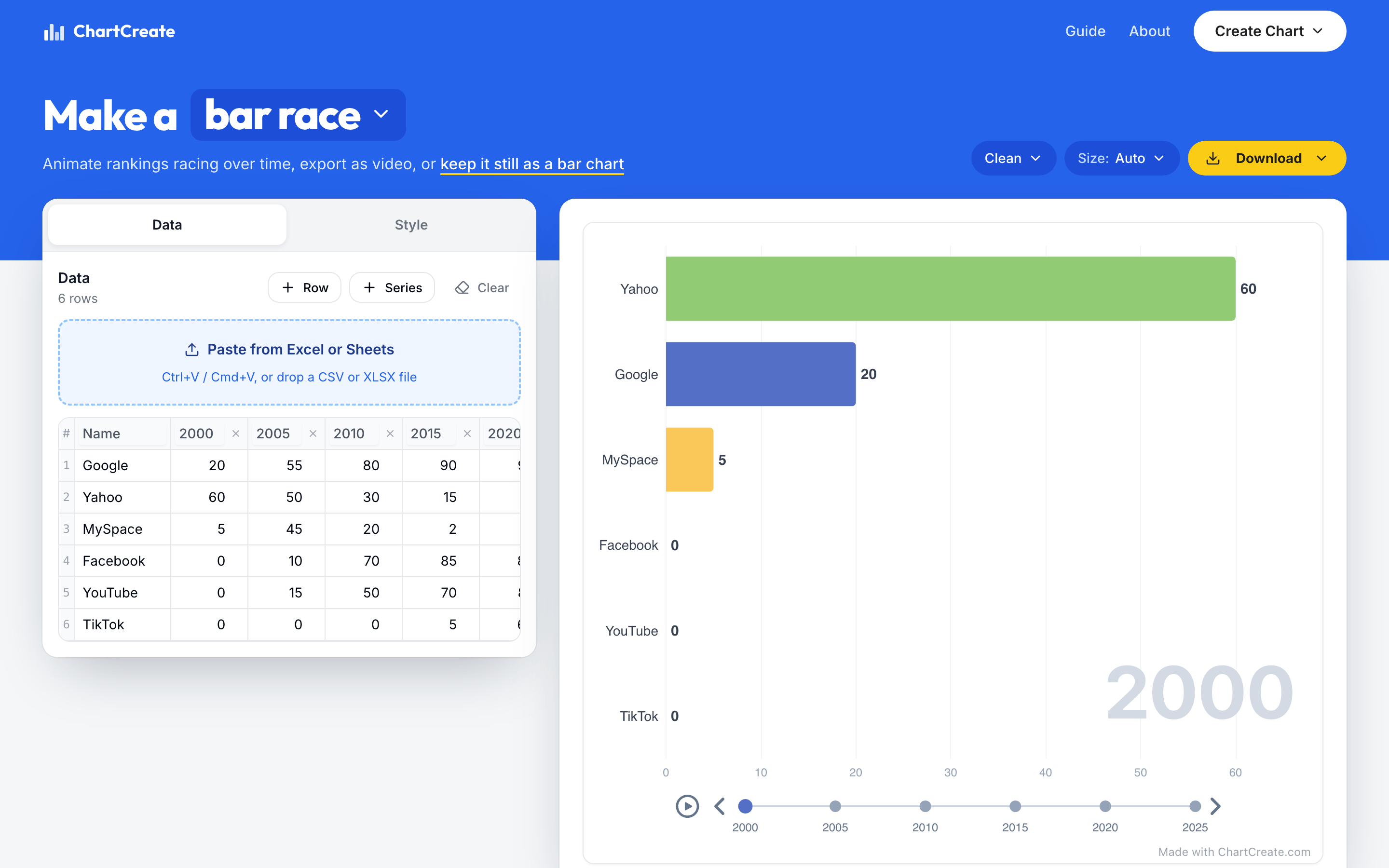Click Google's 2000 value cell showing 20

(209, 465)
